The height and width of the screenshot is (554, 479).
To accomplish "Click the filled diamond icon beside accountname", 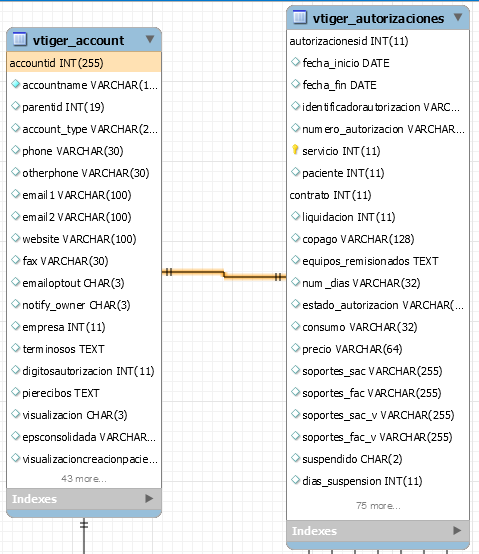I will tap(15, 84).
